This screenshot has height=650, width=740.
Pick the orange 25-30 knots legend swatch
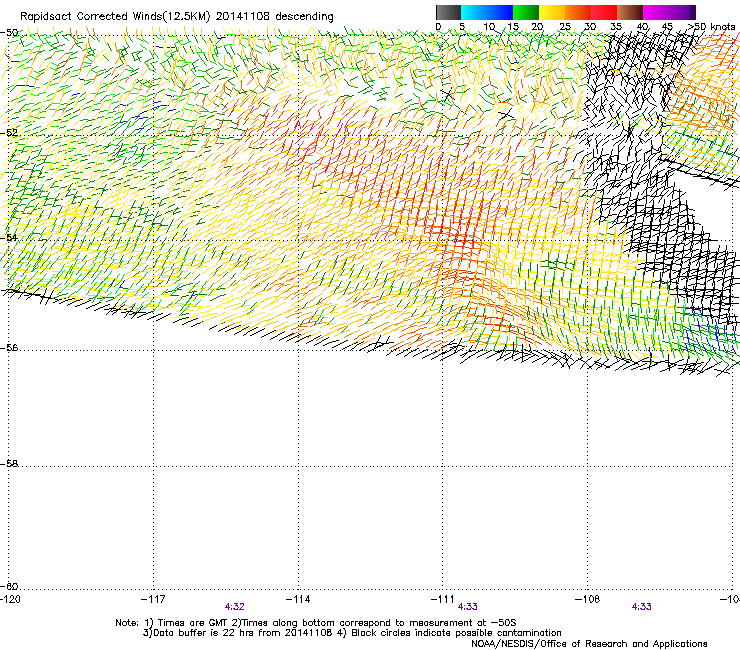[578, 12]
